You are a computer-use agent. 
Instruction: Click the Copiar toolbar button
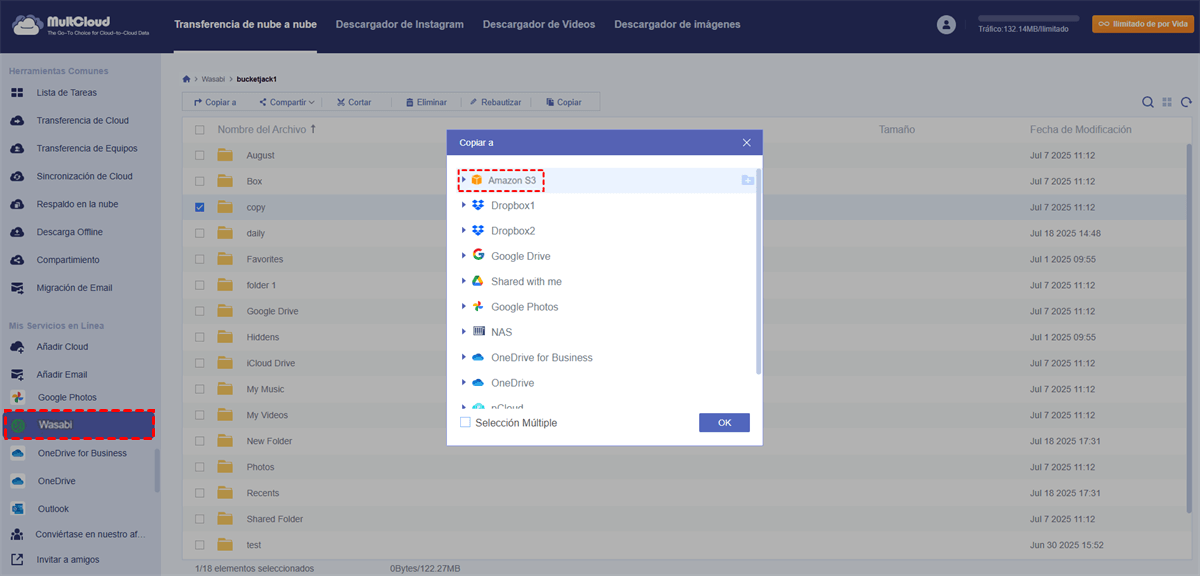click(564, 102)
